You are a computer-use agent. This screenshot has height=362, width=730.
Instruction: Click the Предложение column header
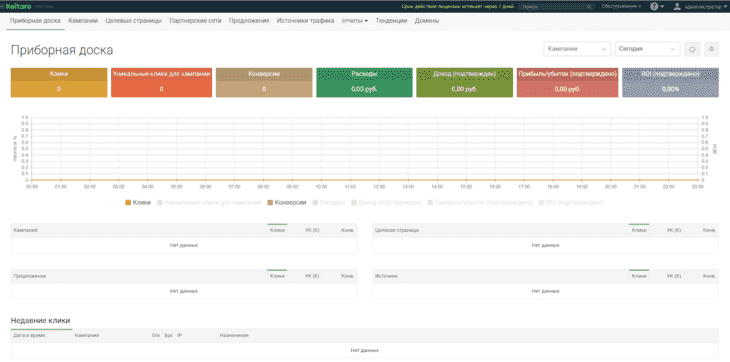30,276
